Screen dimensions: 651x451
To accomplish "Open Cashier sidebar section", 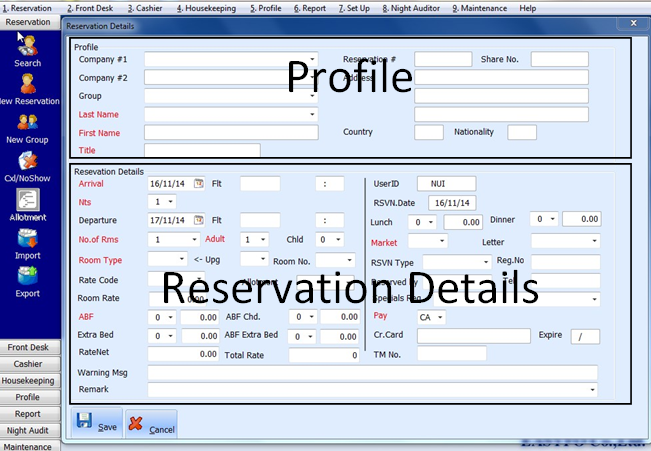I will coord(30,364).
